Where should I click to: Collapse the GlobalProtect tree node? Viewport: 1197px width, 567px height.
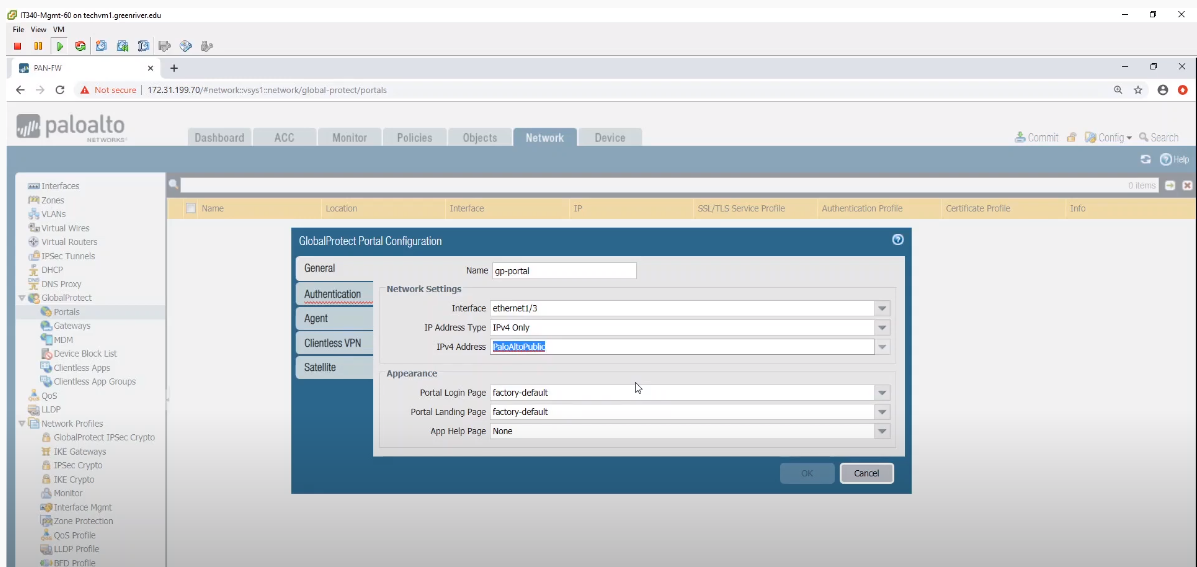click(22, 298)
